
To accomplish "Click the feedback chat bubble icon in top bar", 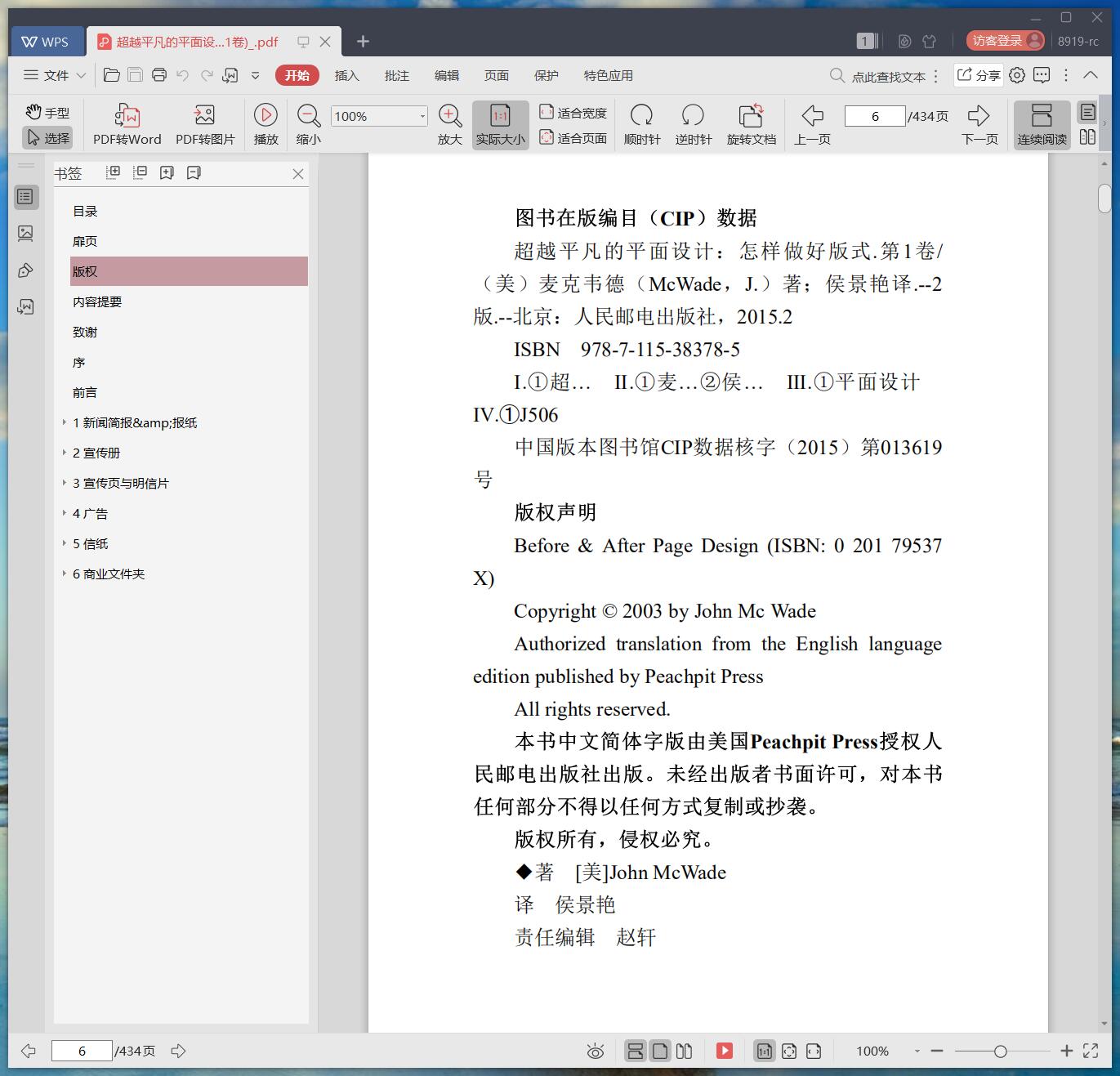I will 1042,75.
